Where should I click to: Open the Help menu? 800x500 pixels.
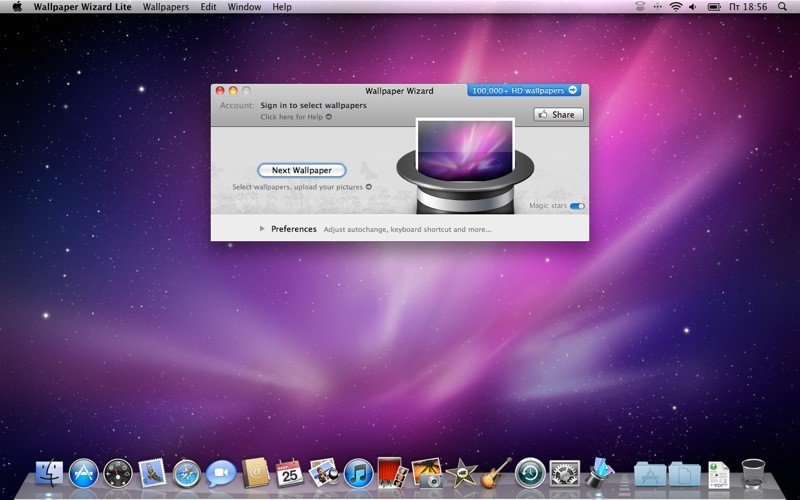click(282, 7)
